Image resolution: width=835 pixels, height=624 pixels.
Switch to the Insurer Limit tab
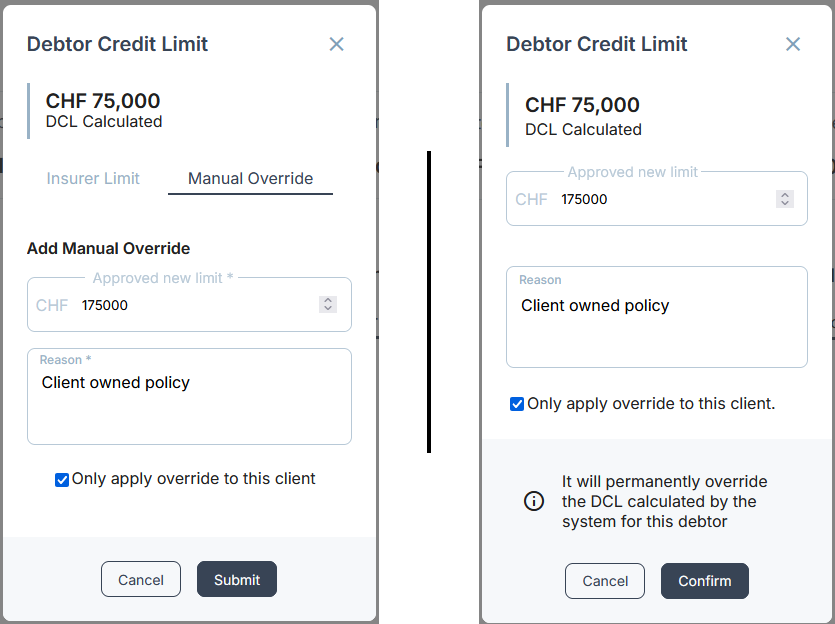93,178
